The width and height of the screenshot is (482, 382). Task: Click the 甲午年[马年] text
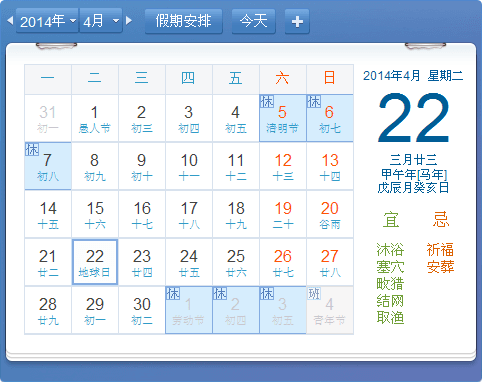click(414, 174)
